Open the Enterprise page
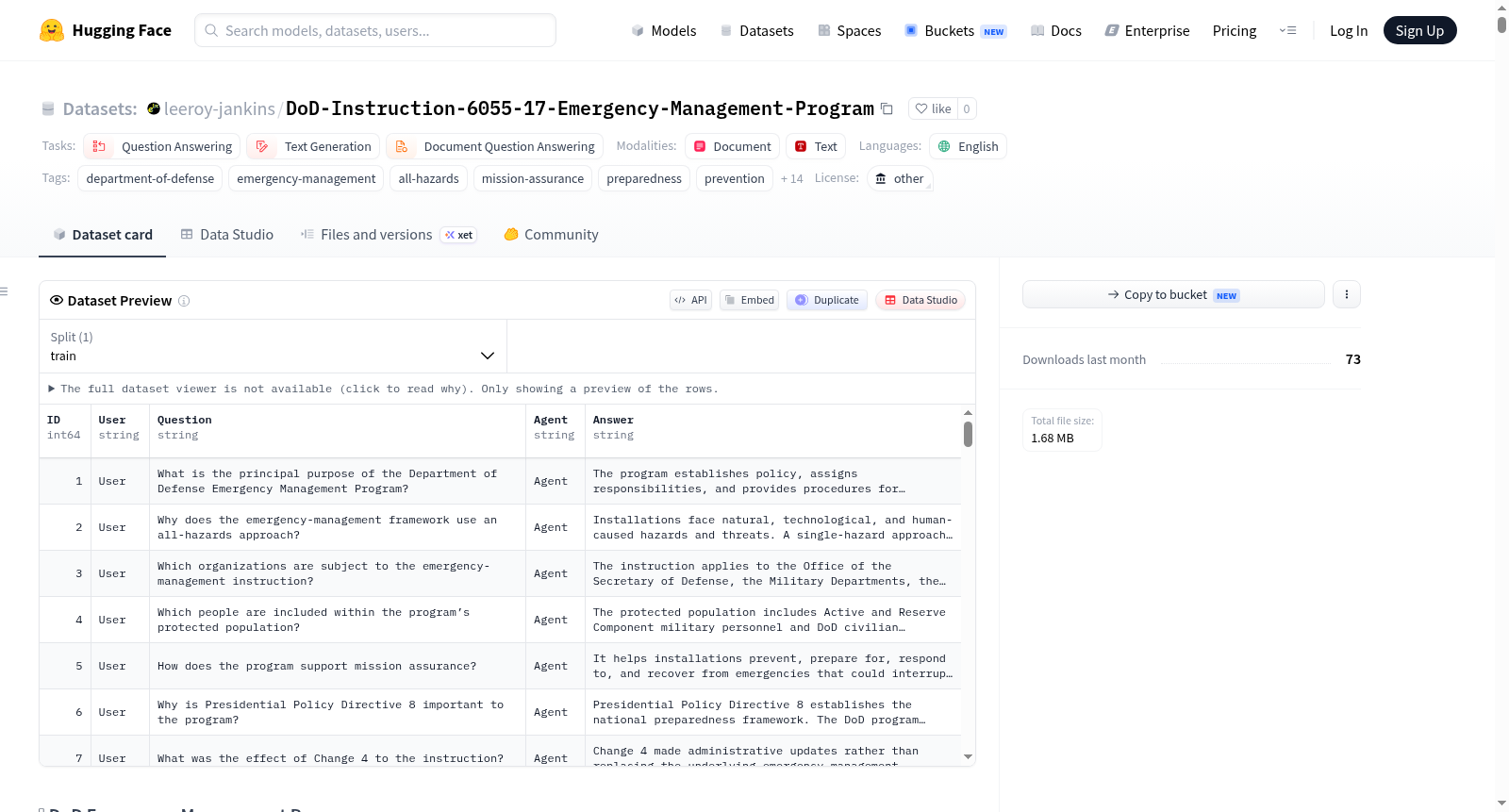This screenshot has height=812, width=1509. tap(1147, 31)
